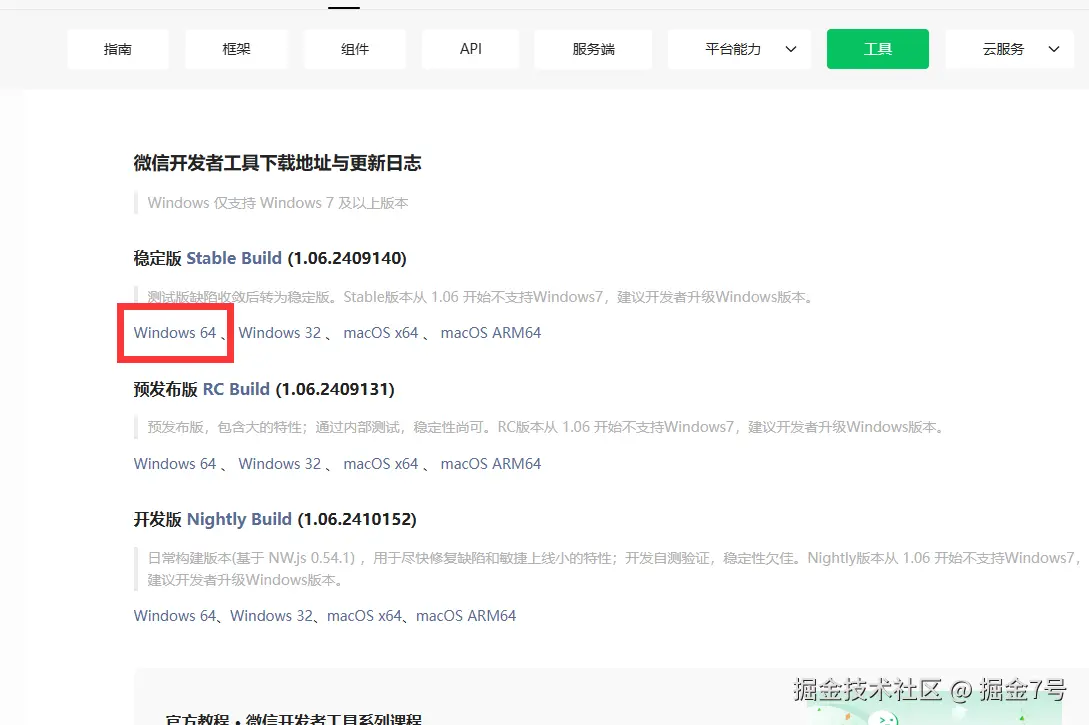
Task: Download Nightly Build macOS ARM64
Action: (x=466, y=616)
